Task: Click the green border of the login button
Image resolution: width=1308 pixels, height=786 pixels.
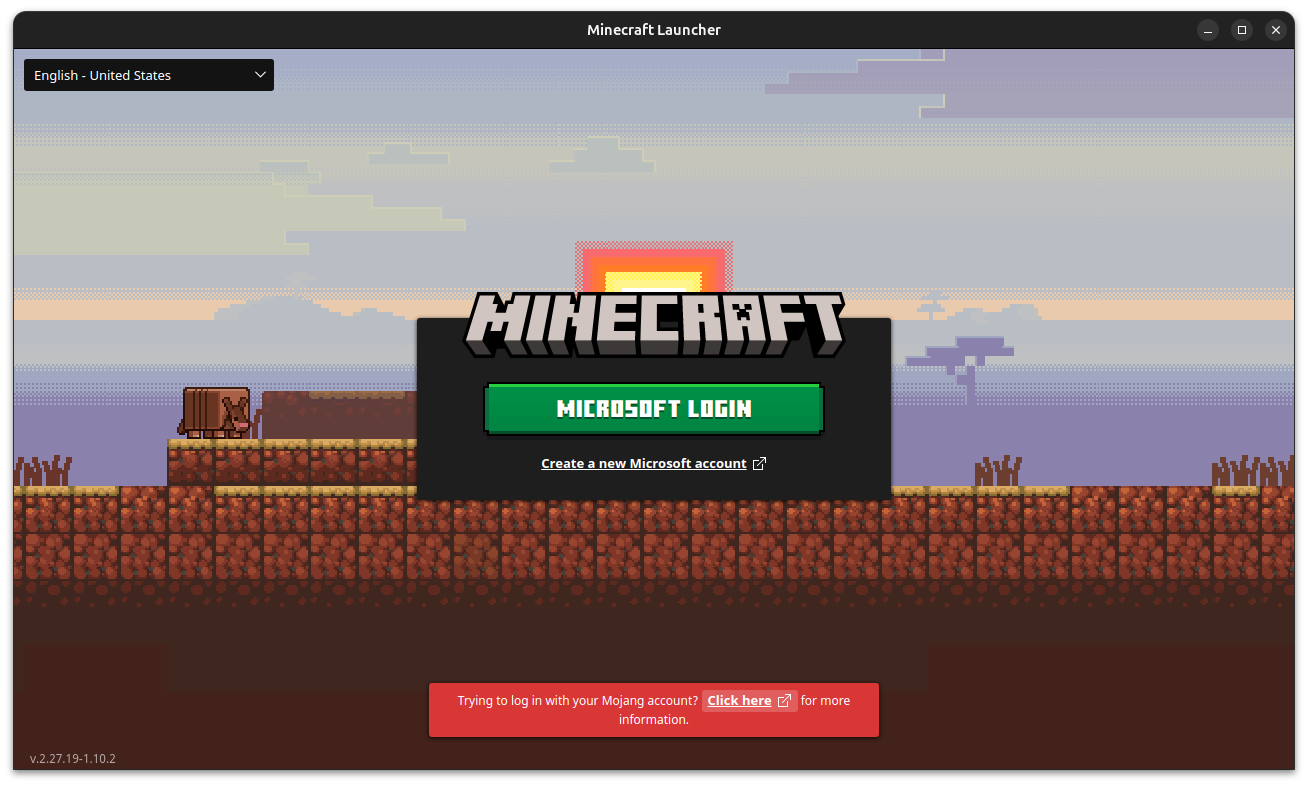Action: click(654, 387)
